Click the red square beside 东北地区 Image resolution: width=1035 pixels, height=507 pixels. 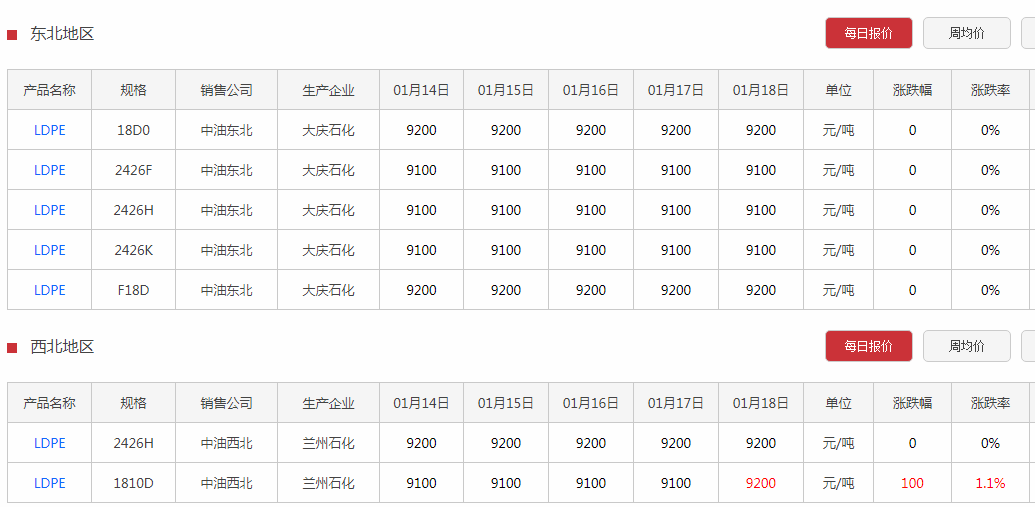pos(12,35)
